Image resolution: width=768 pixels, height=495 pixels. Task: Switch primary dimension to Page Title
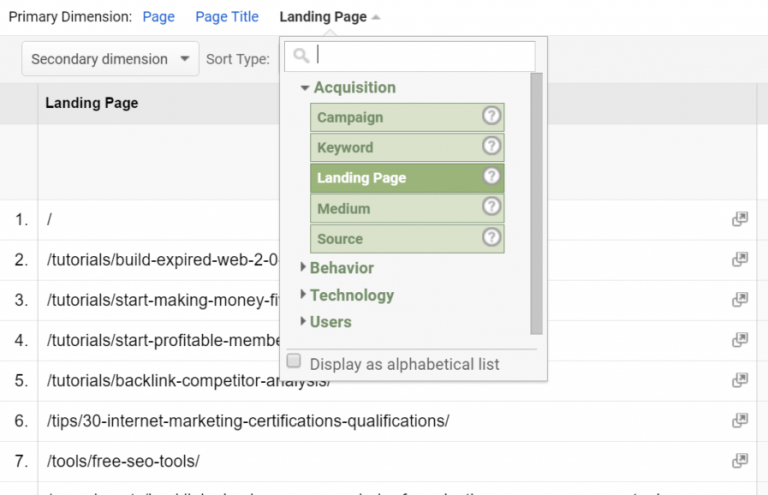pyautogui.click(x=226, y=17)
